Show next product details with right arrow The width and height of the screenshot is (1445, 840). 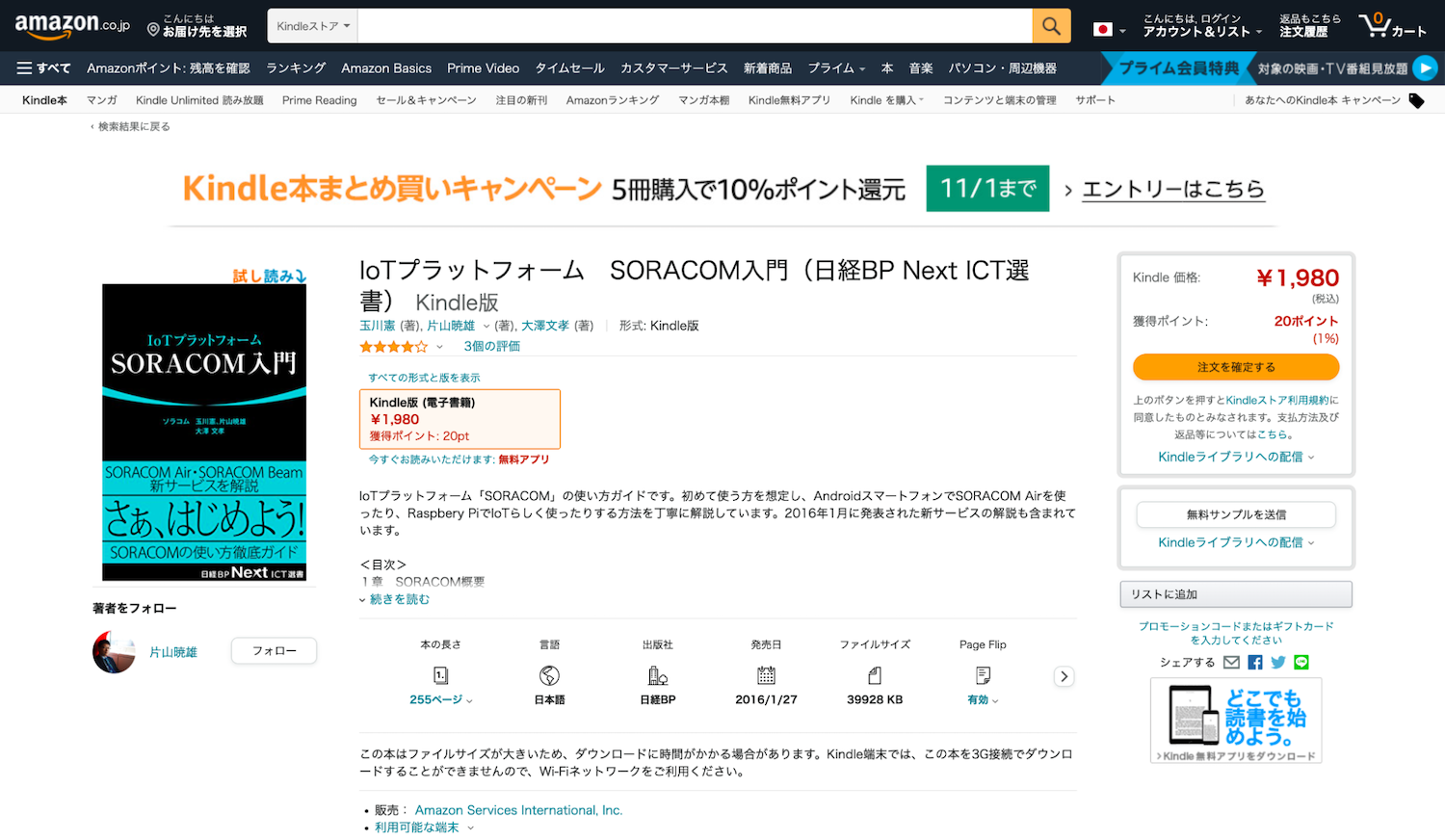[1064, 676]
